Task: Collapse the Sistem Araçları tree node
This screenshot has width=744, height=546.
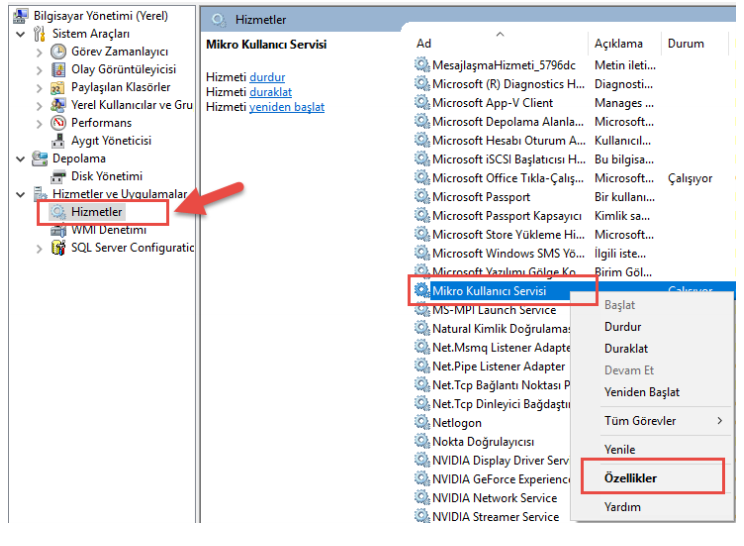Action: tap(21, 34)
